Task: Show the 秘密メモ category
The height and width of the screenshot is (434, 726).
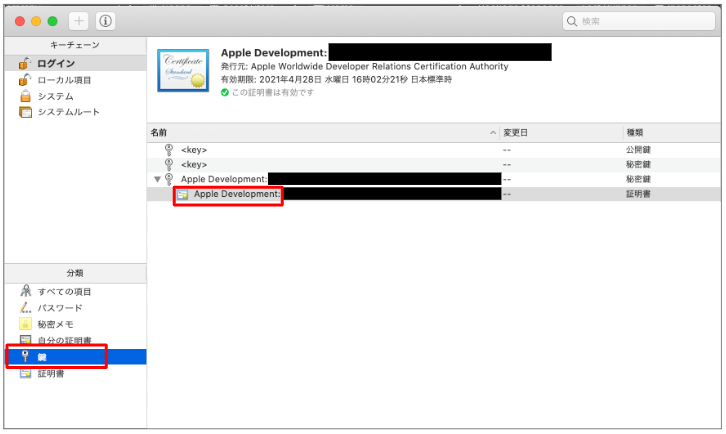Action: click(x=75, y=324)
